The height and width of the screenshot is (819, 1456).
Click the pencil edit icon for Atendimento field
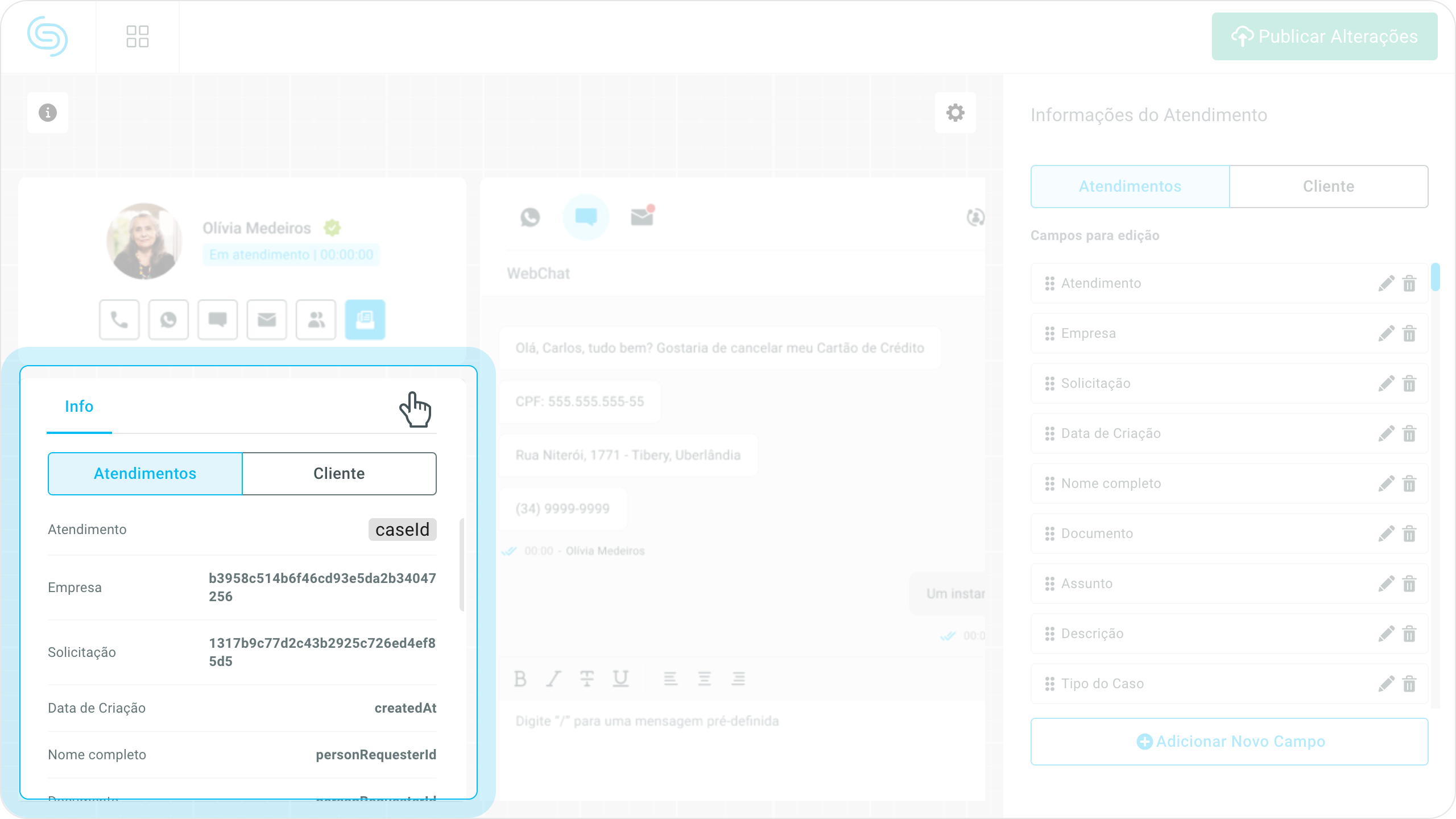[x=1386, y=283]
